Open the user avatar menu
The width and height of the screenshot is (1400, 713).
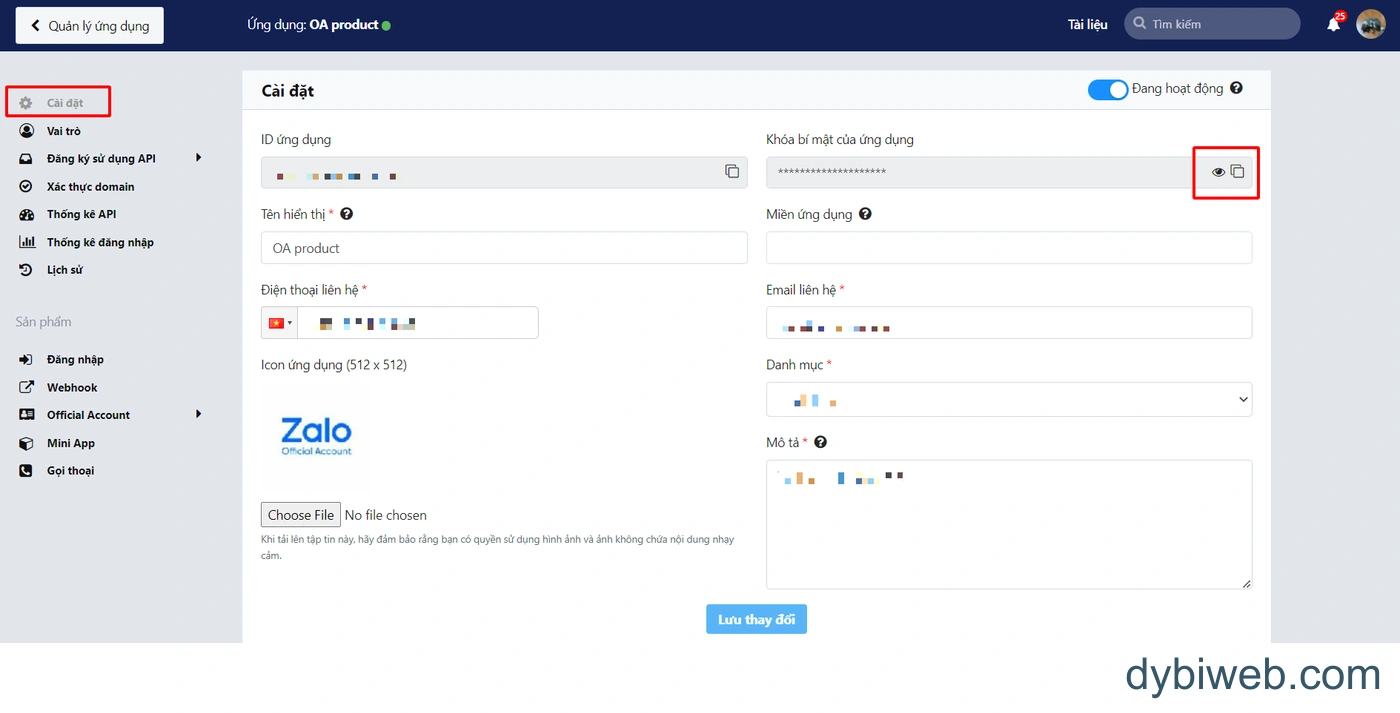1370,24
